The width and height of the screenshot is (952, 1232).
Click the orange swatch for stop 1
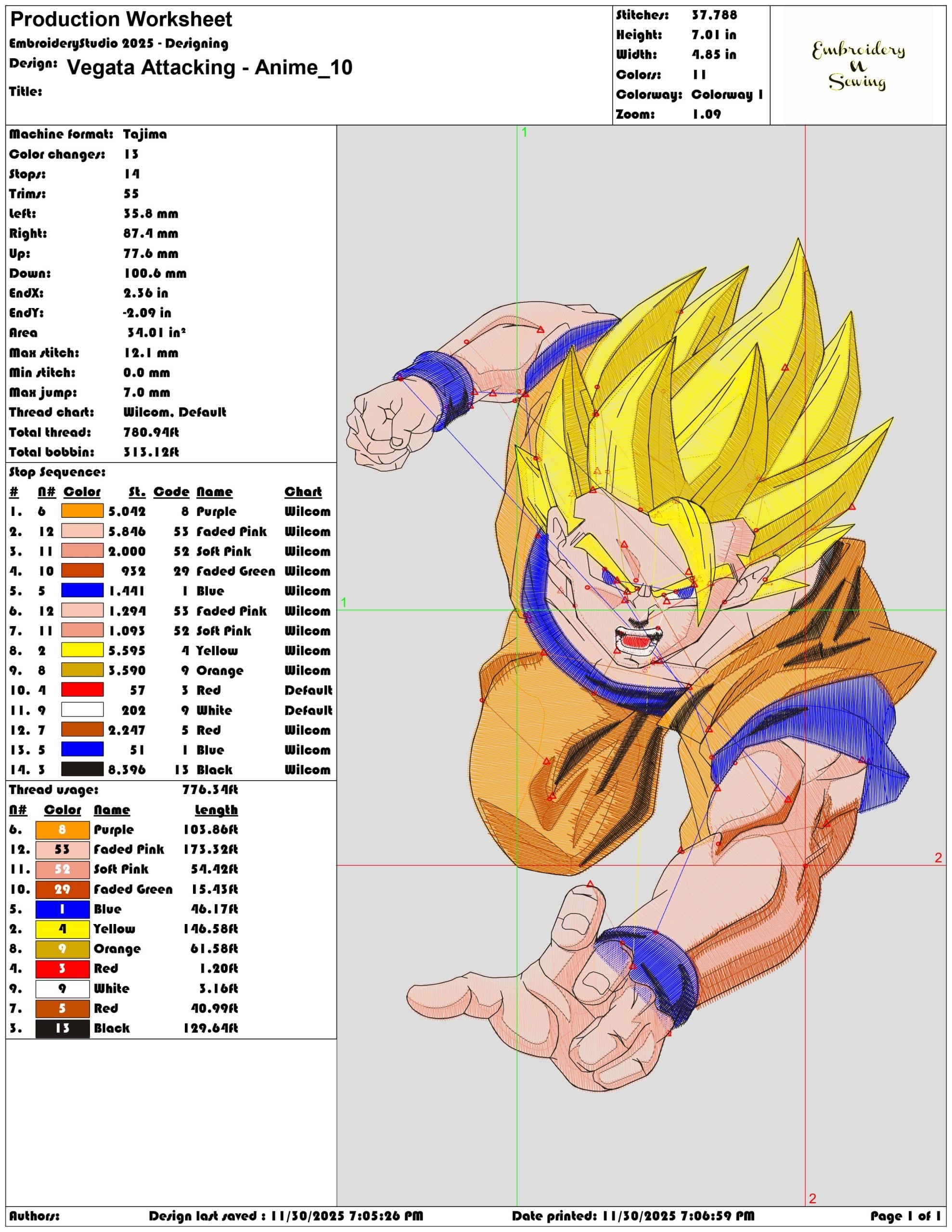tap(82, 511)
